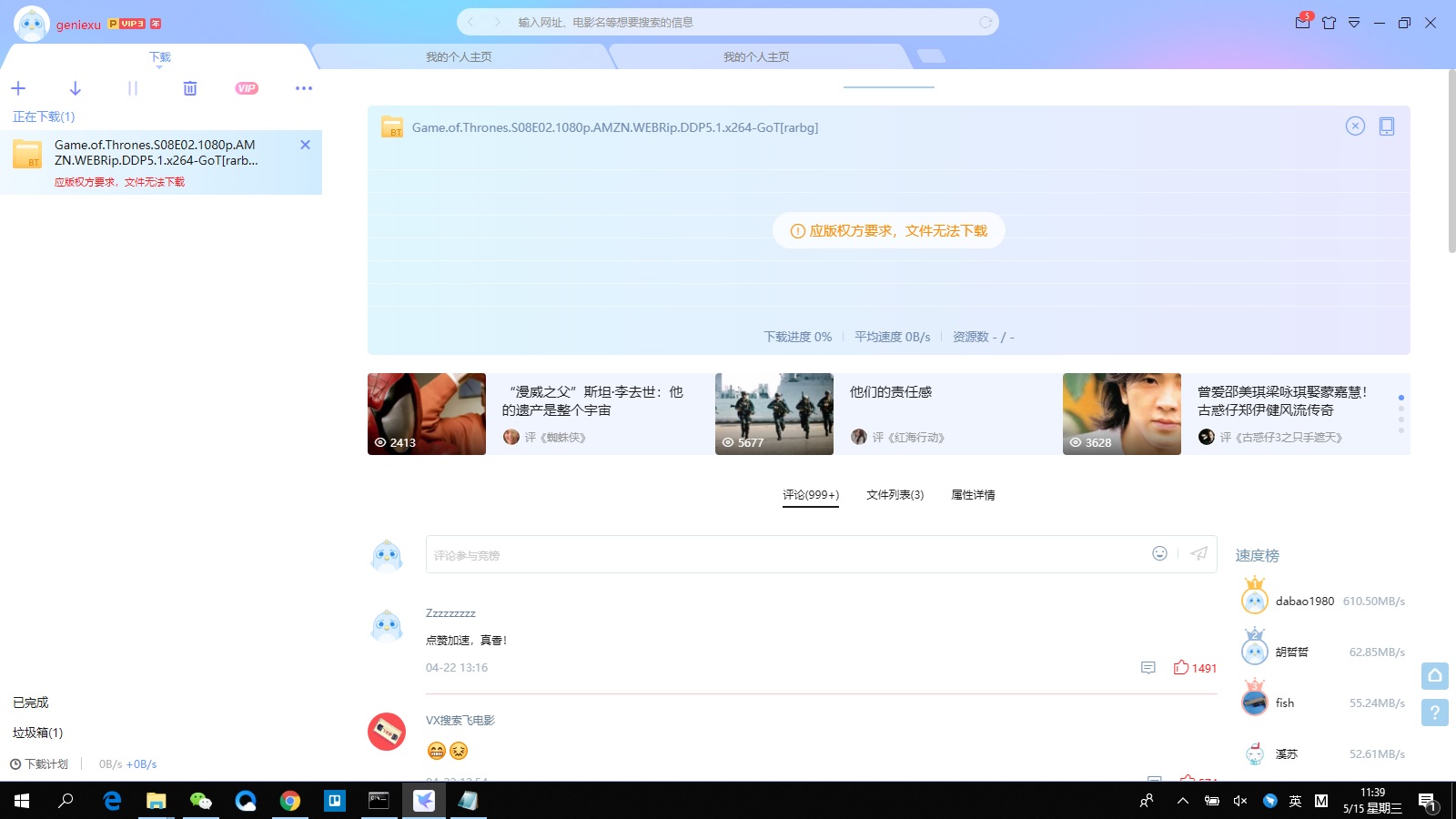Viewport: 1456px width, 819px height.
Task: Open the Spider-Man thumbnail with 2413 views
Action: point(427,414)
